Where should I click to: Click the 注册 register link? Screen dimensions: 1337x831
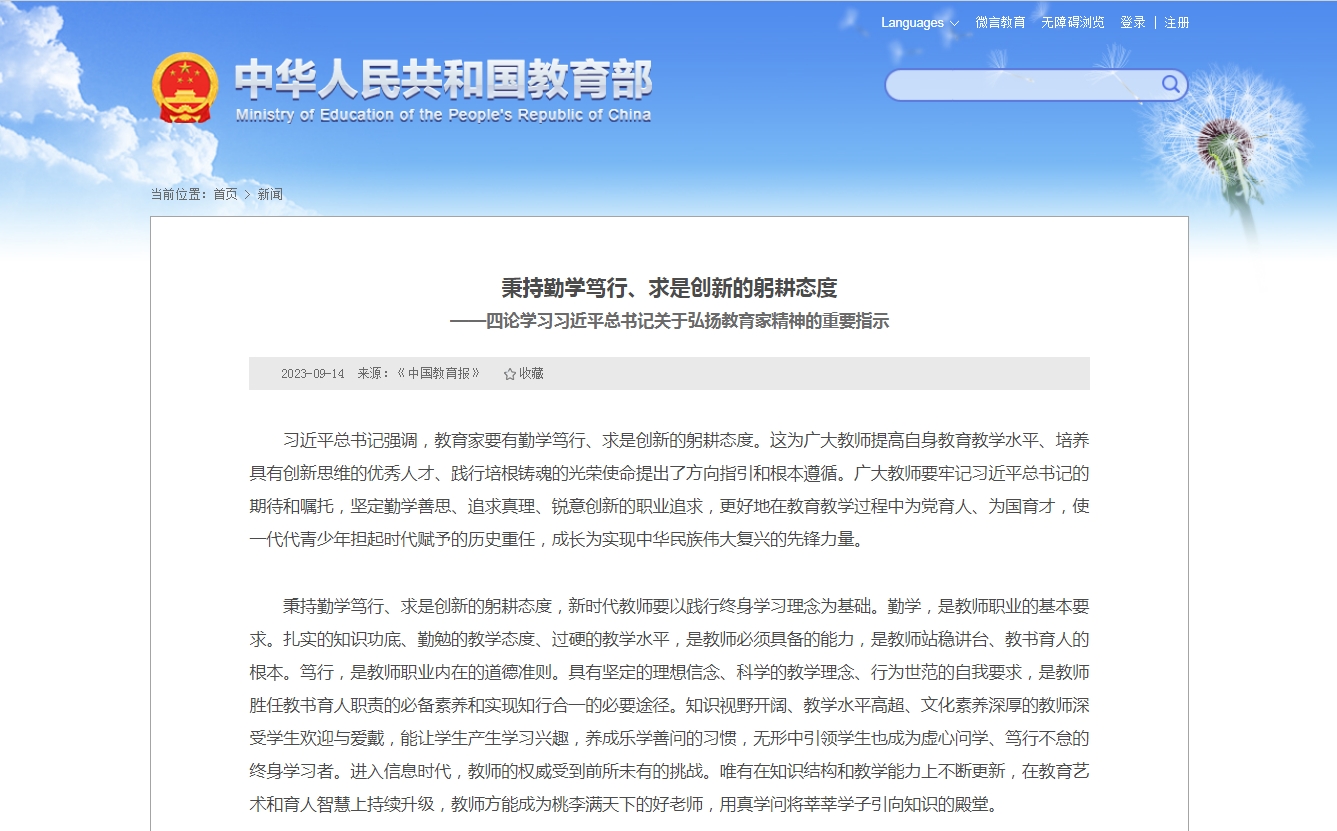click(x=1177, y=23)
